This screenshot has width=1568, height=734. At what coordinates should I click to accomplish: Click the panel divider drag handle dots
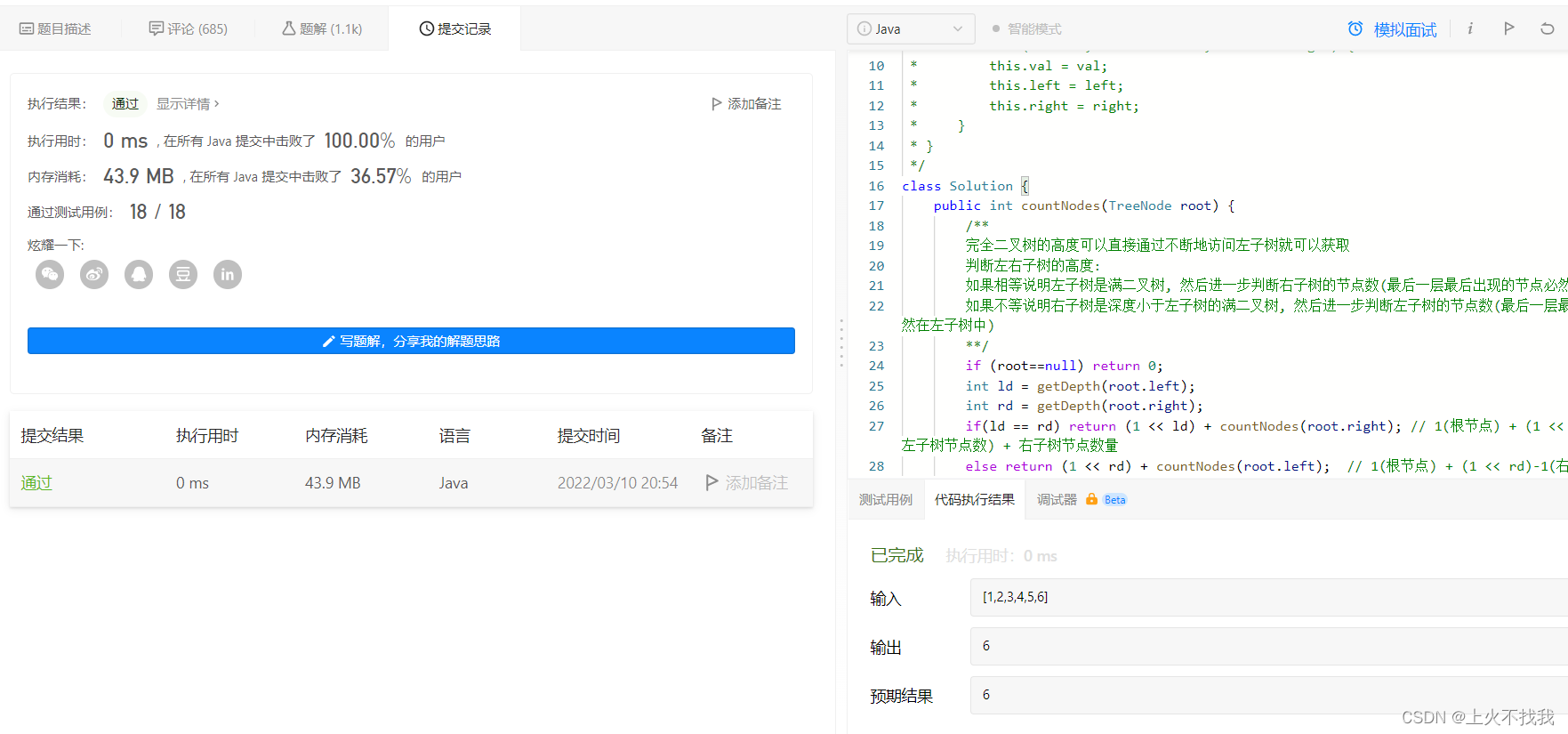pyautogui.click(x=841, y=343)
